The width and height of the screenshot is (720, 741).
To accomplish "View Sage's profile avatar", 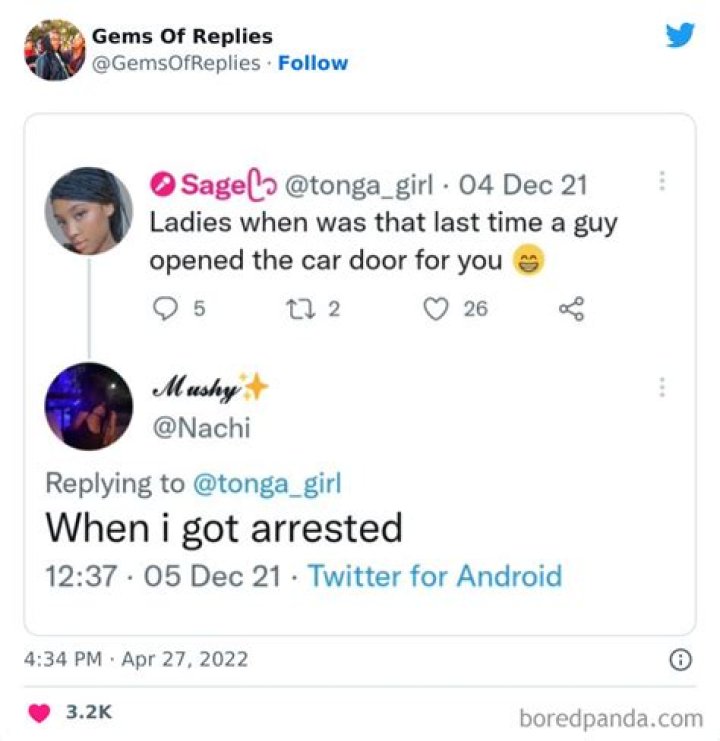I will click(89, 211).
